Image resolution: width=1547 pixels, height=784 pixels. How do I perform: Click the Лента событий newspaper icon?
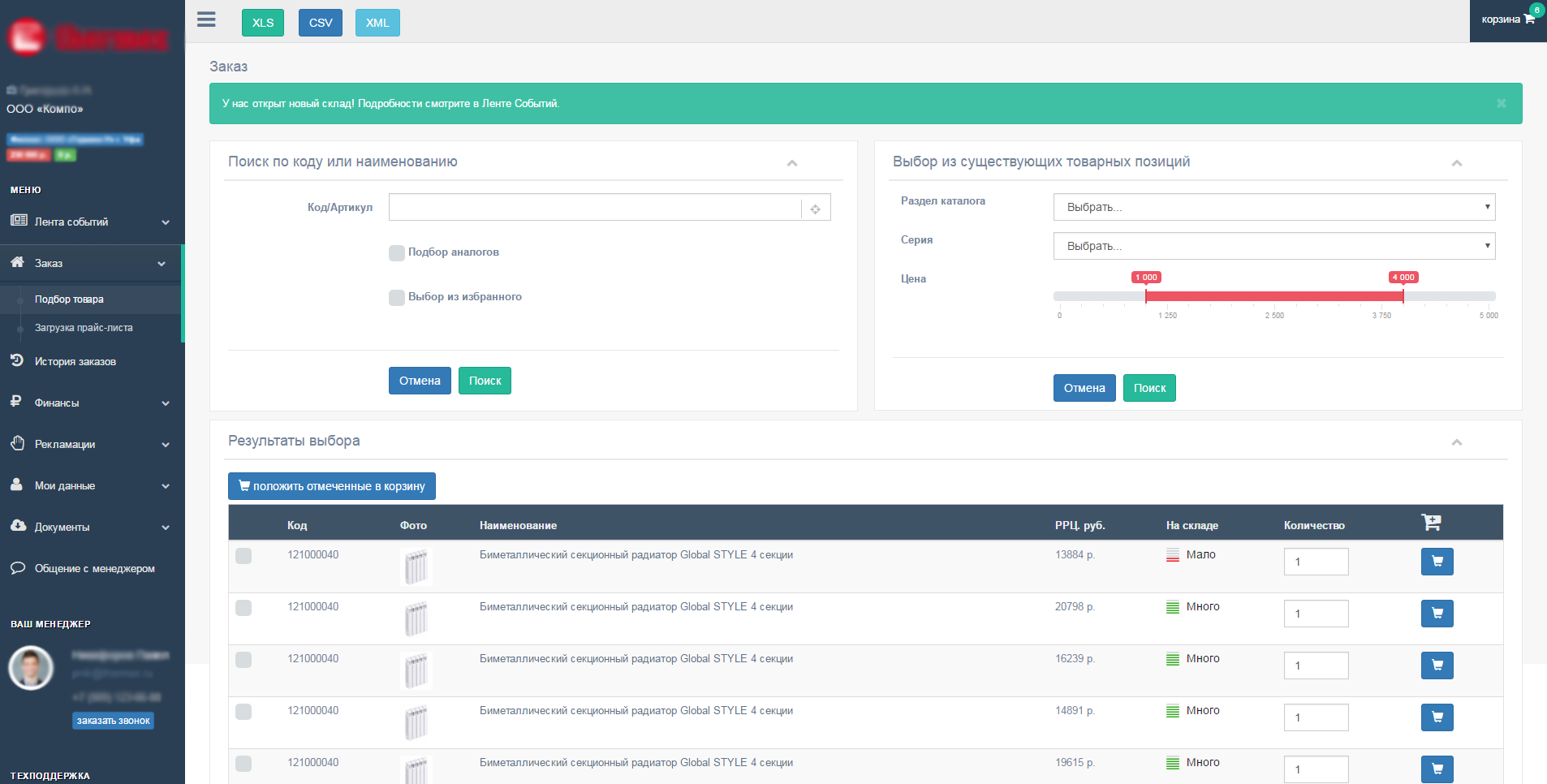tap(19, 221)
